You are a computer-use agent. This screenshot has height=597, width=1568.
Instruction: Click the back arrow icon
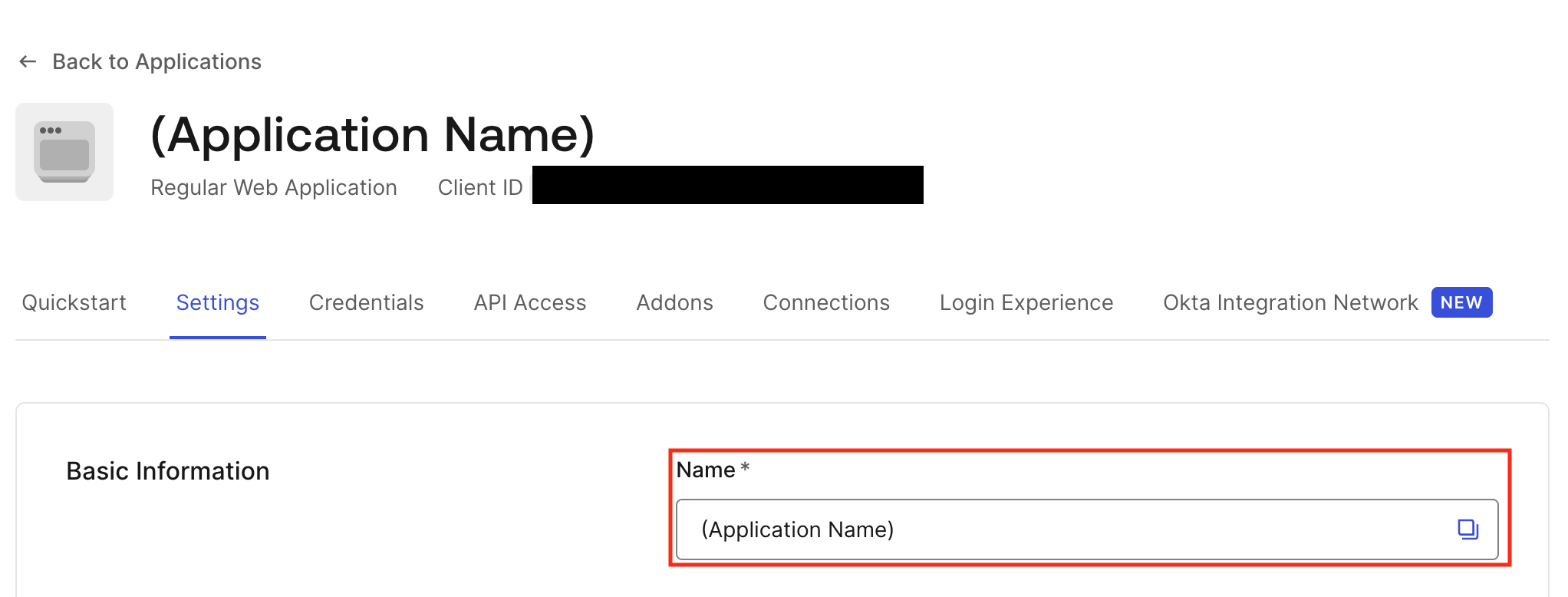tap(28, 61)
